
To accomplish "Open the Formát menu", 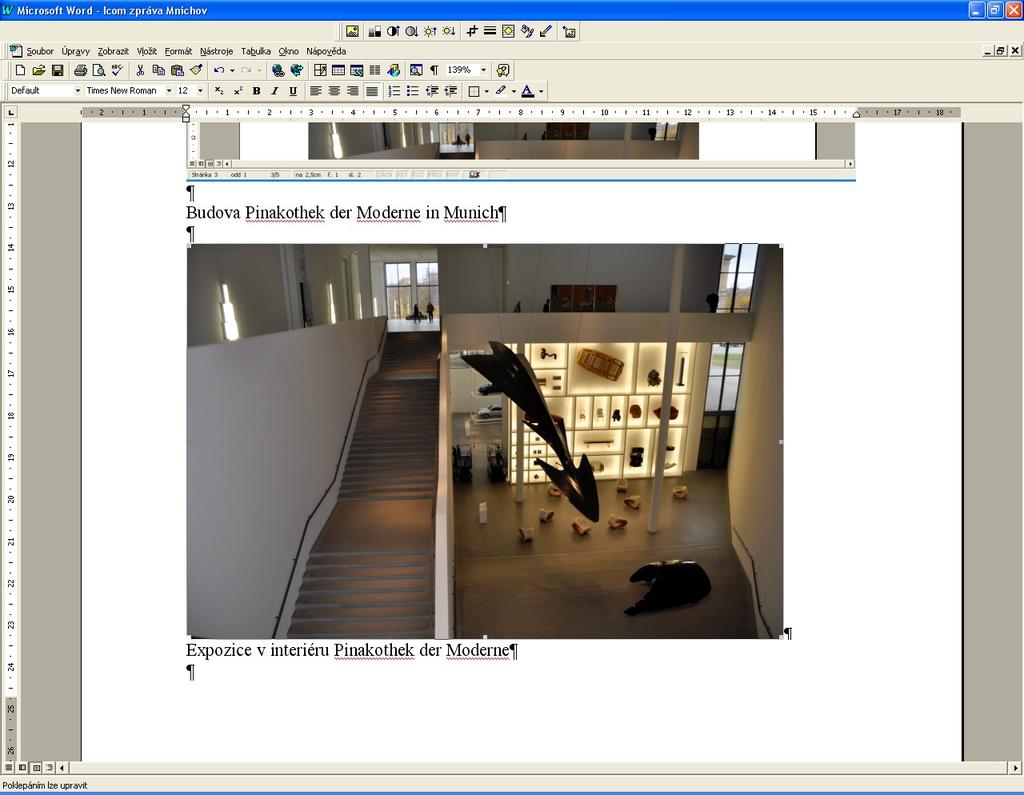I will (x=178, y=51).
